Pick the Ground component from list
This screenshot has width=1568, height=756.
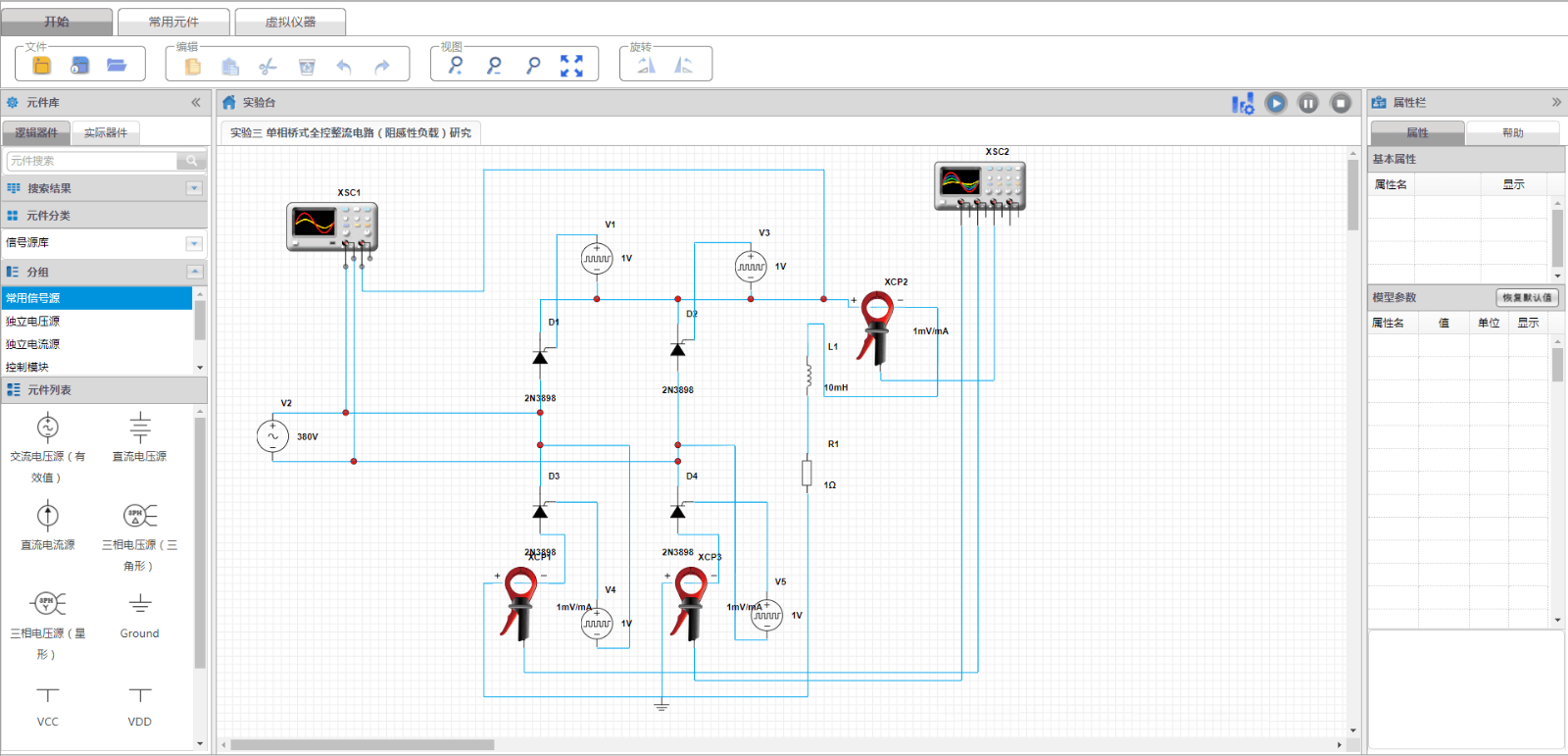point(140,604)
